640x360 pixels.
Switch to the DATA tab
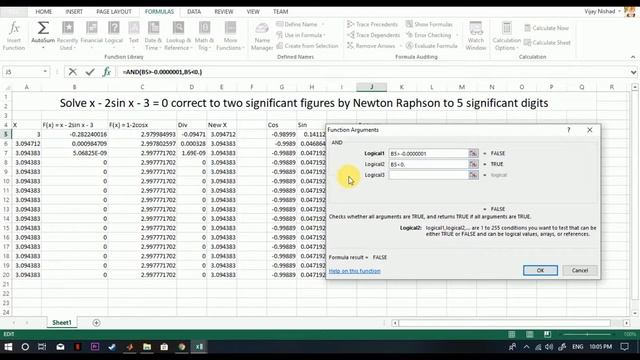click(194, 11)
